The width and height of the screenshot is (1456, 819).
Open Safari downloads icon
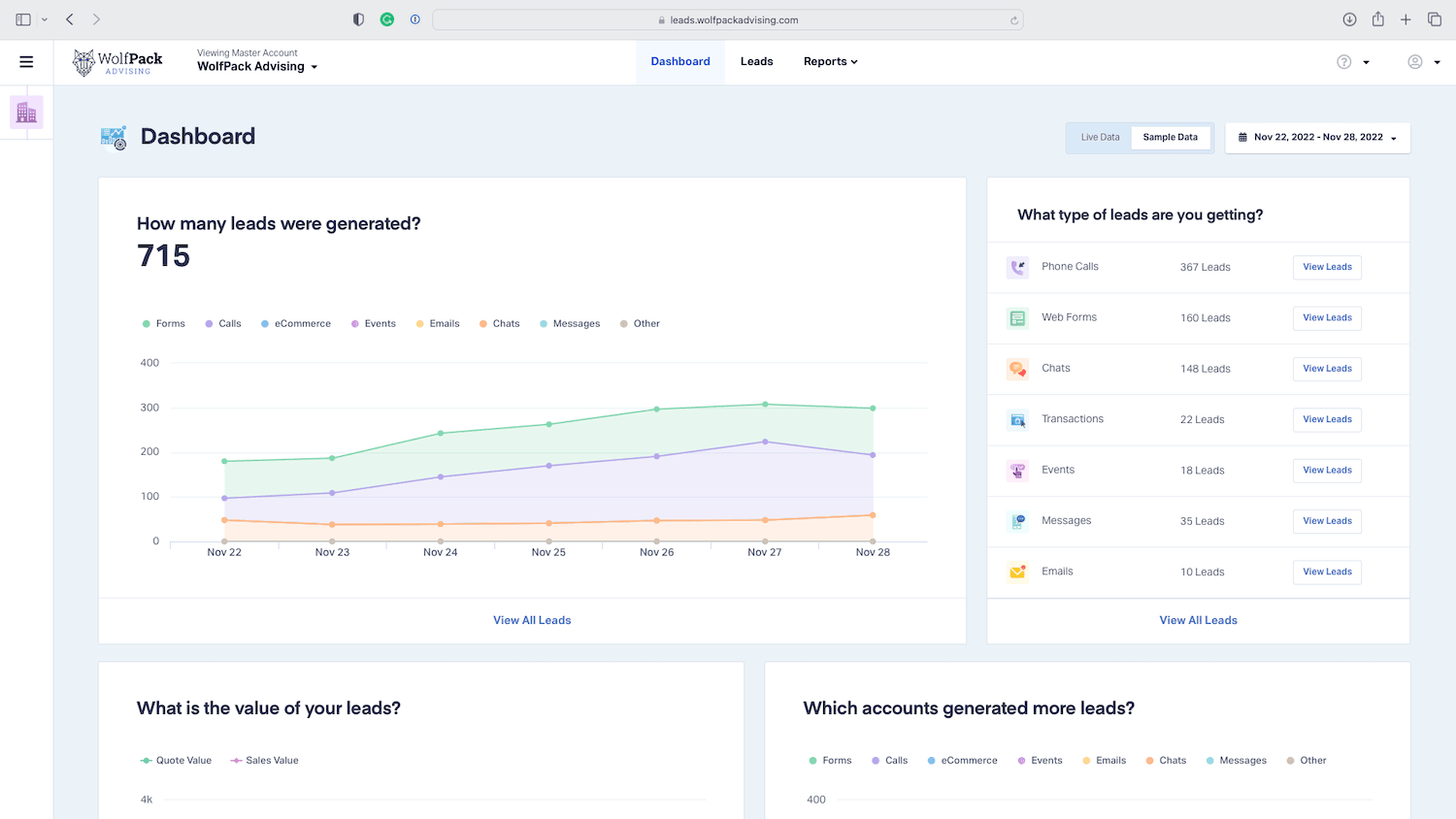[x=1349, y=19]
